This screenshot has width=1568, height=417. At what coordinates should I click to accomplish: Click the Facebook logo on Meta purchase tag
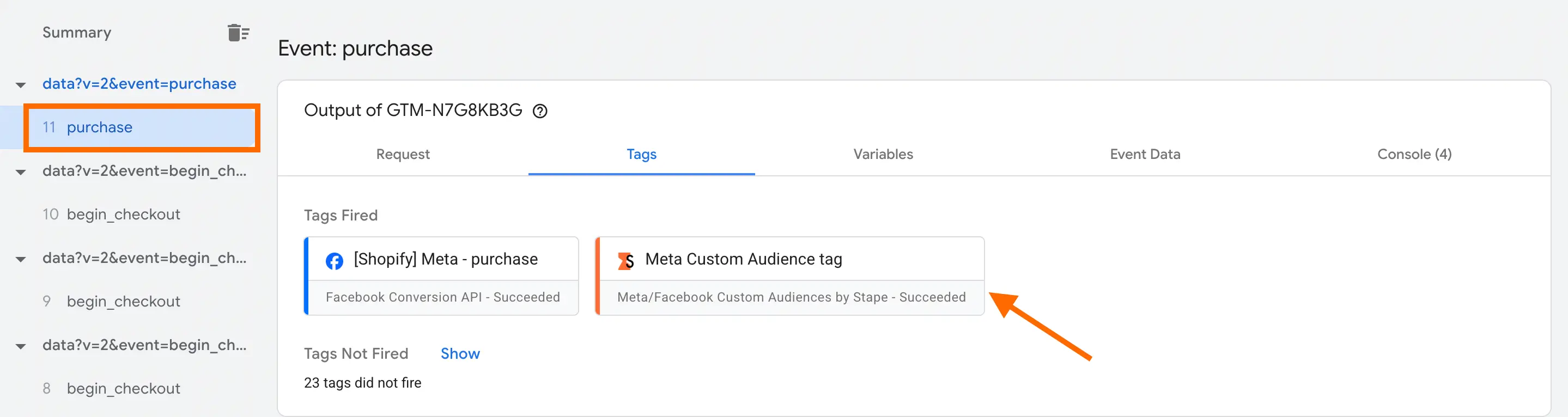(334, 261)
